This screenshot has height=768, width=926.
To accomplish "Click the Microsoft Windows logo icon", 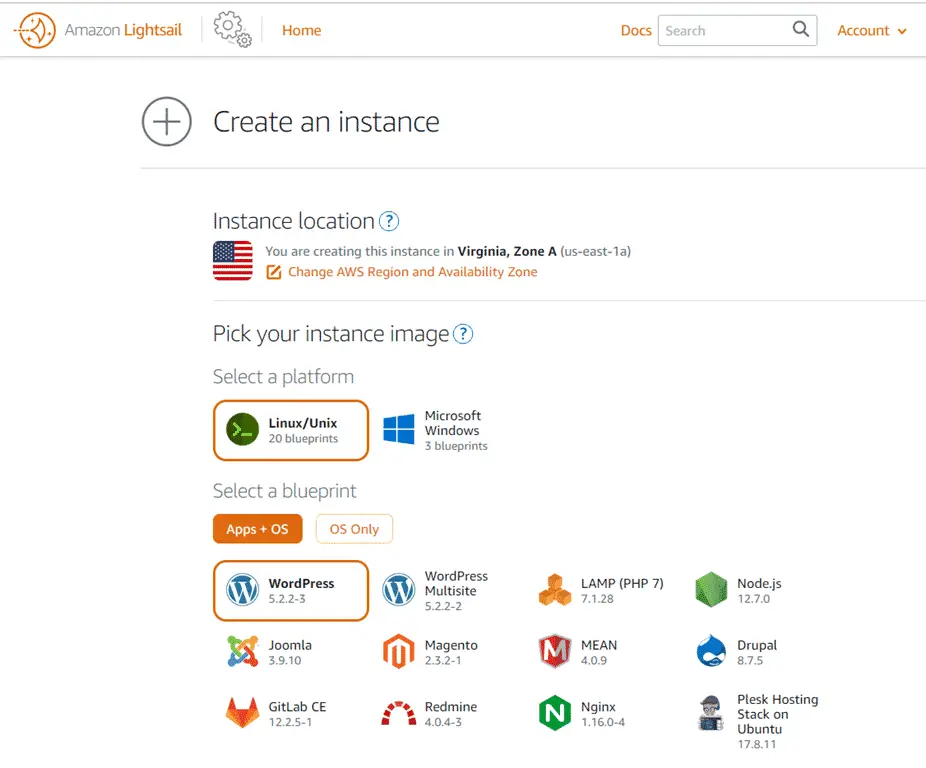I will tap(399, 429).
